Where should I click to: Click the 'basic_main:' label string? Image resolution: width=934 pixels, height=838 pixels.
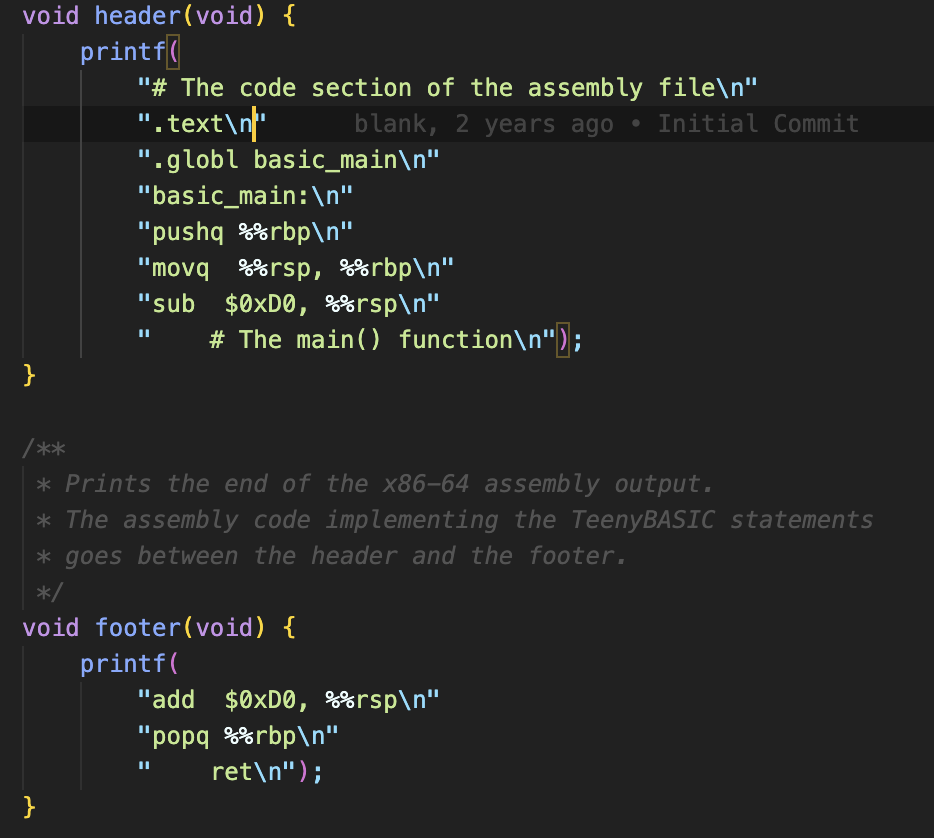click(245, 196)
